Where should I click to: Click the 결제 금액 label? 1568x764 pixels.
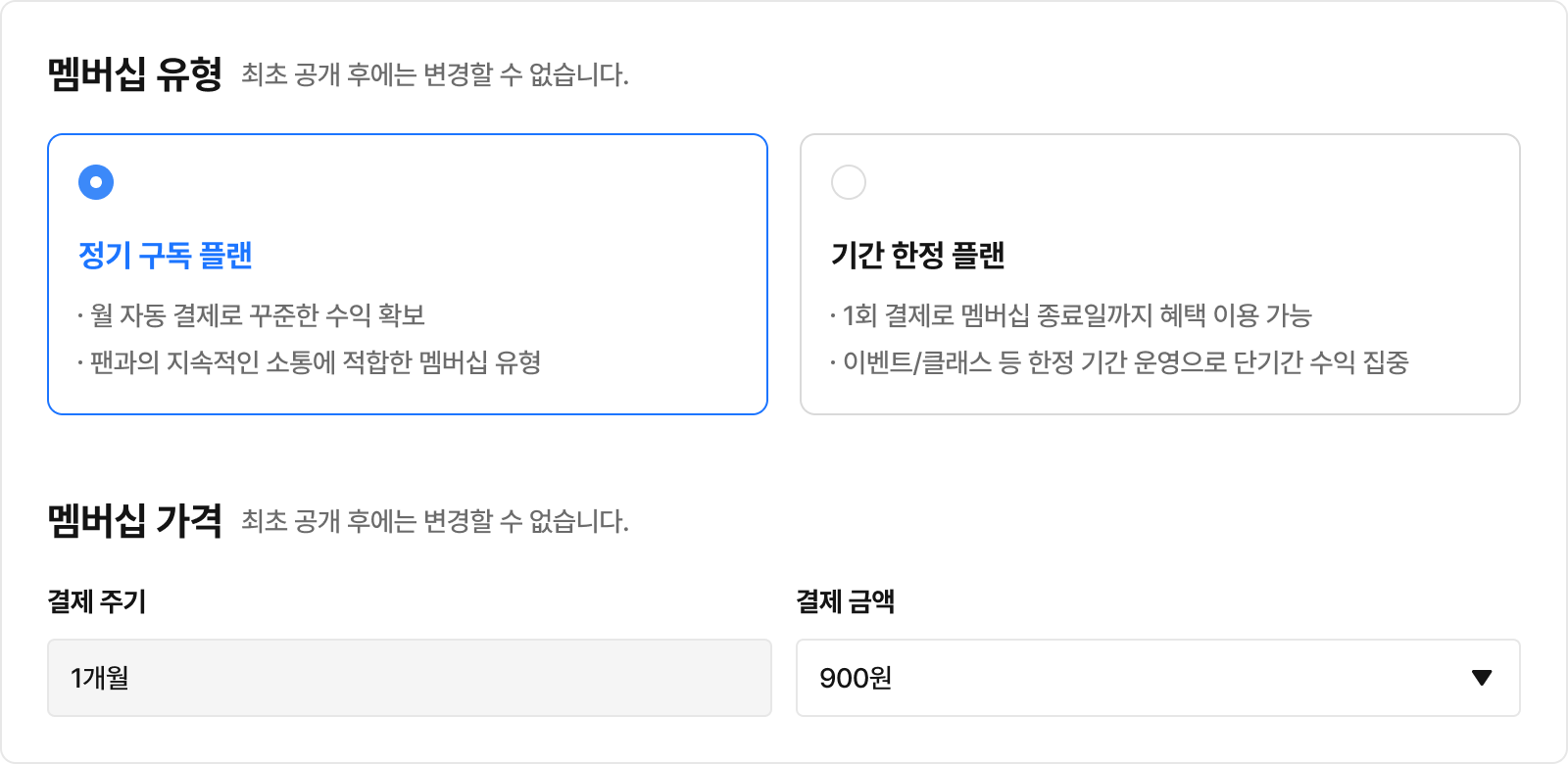click(x=846, y=601)
